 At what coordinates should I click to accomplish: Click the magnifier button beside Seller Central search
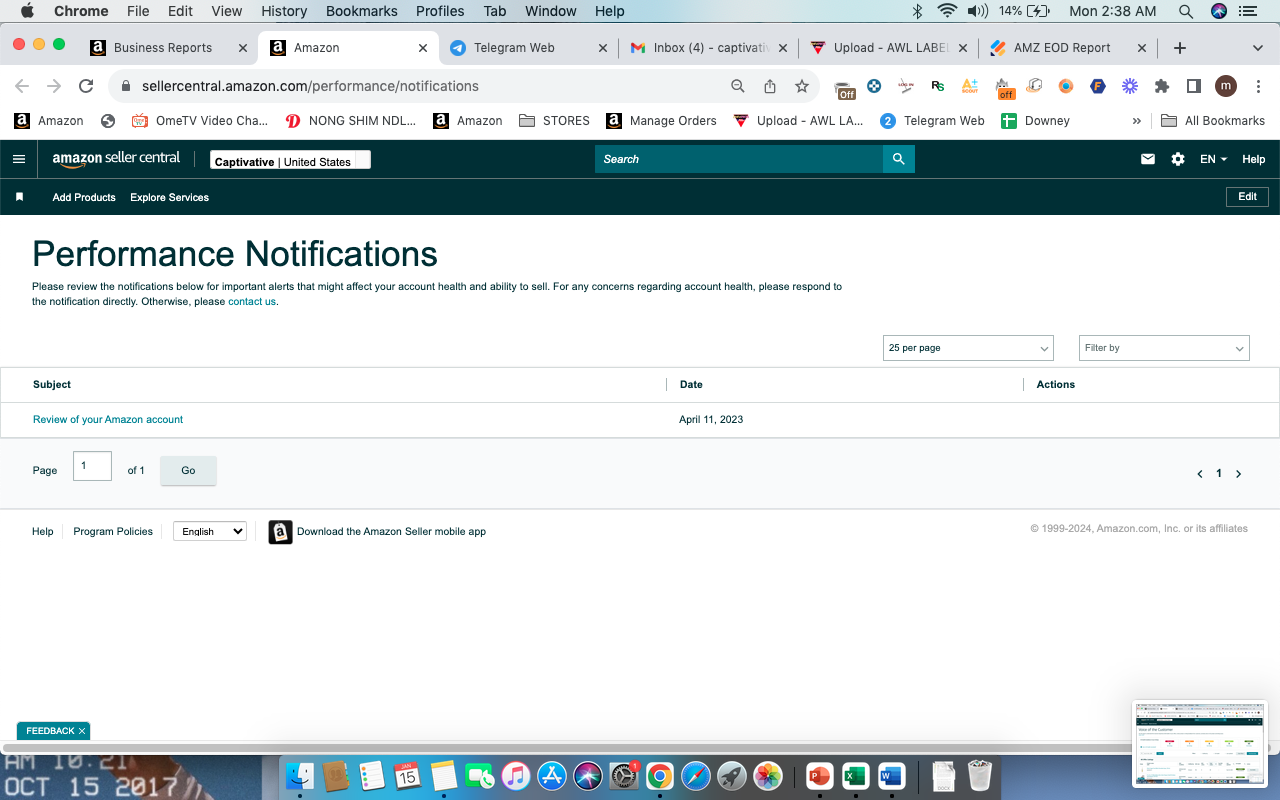pyautogui.click(x=899, y=159)
